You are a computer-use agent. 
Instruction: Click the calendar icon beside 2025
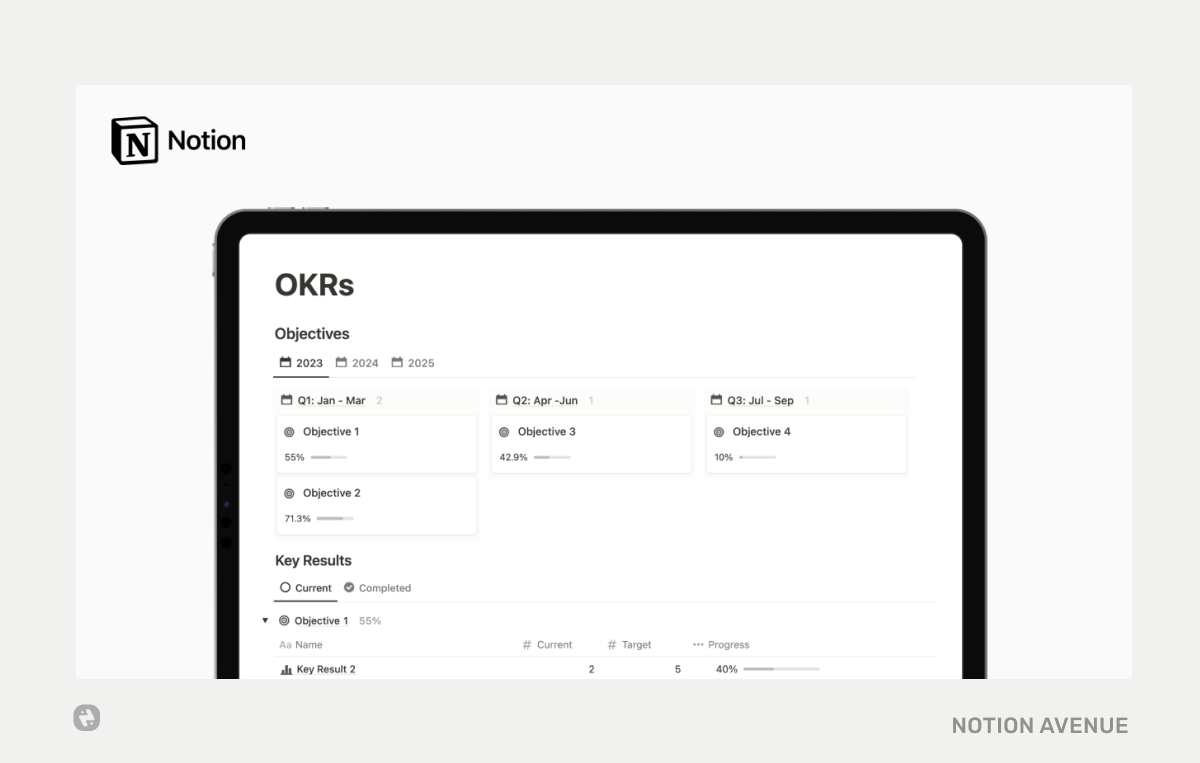[x=397, y=362]
